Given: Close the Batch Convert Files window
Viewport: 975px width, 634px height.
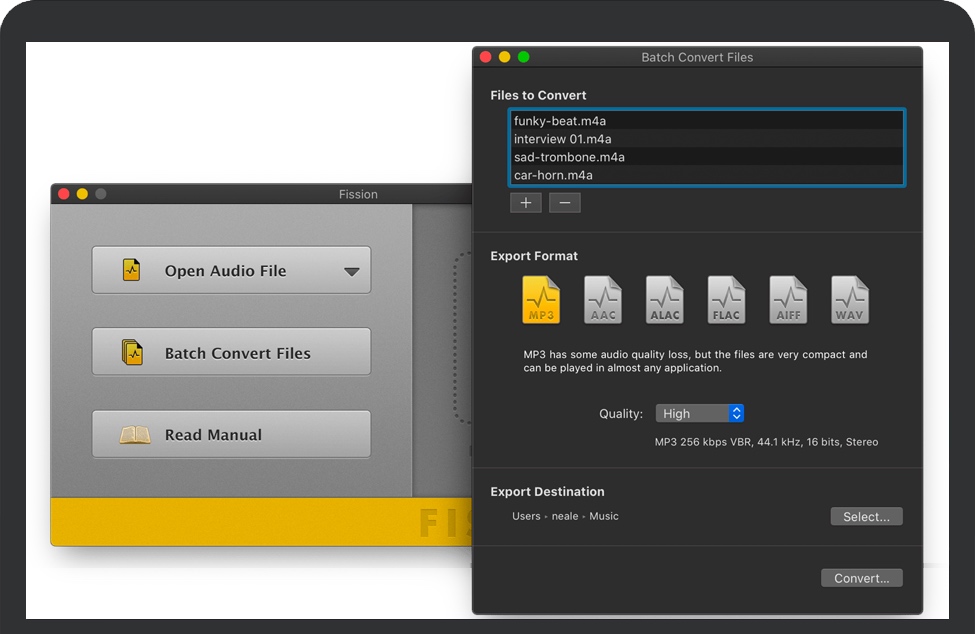Looking at the screenshot, I should (486, 57).
